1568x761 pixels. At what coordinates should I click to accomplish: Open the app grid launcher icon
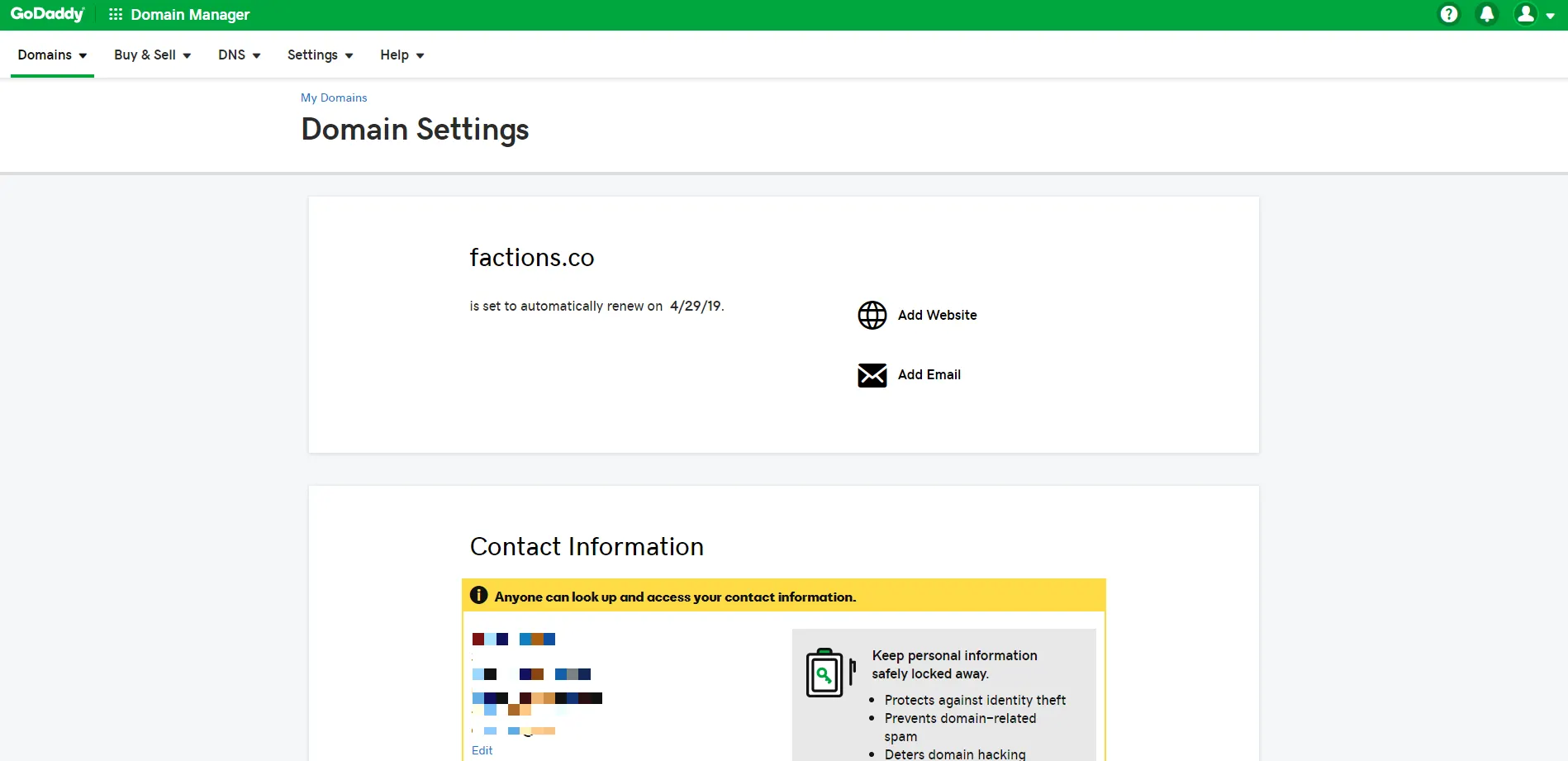tap(116, 15)
